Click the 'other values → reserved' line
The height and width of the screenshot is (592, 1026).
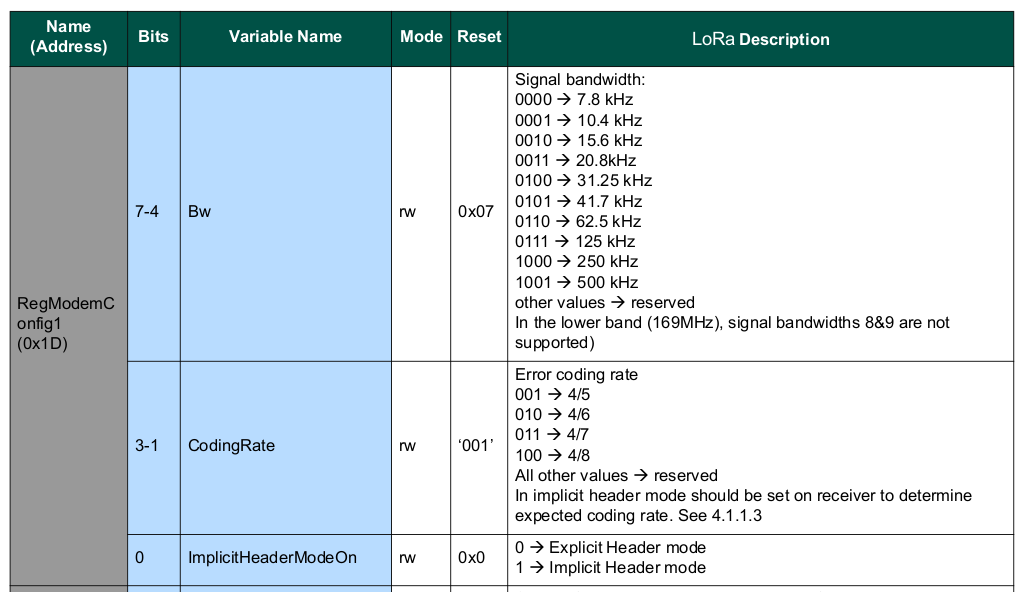(605, 303)
